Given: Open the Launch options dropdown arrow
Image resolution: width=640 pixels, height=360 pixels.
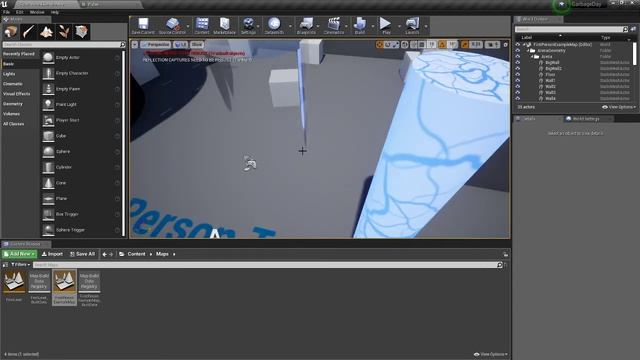Looking at the screenshot, I should 426,27.
